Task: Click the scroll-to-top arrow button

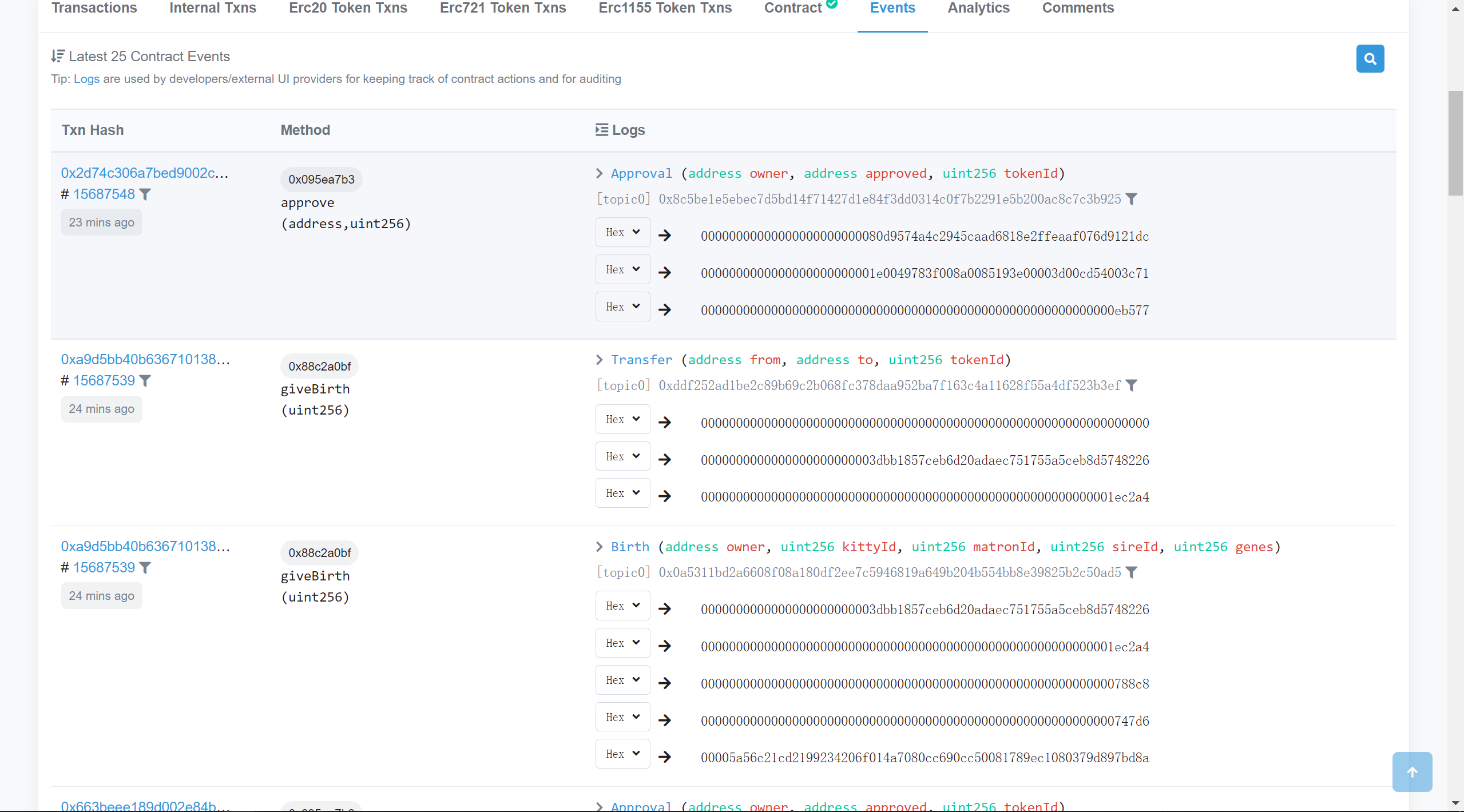Action: click(x=1412, y=772)
